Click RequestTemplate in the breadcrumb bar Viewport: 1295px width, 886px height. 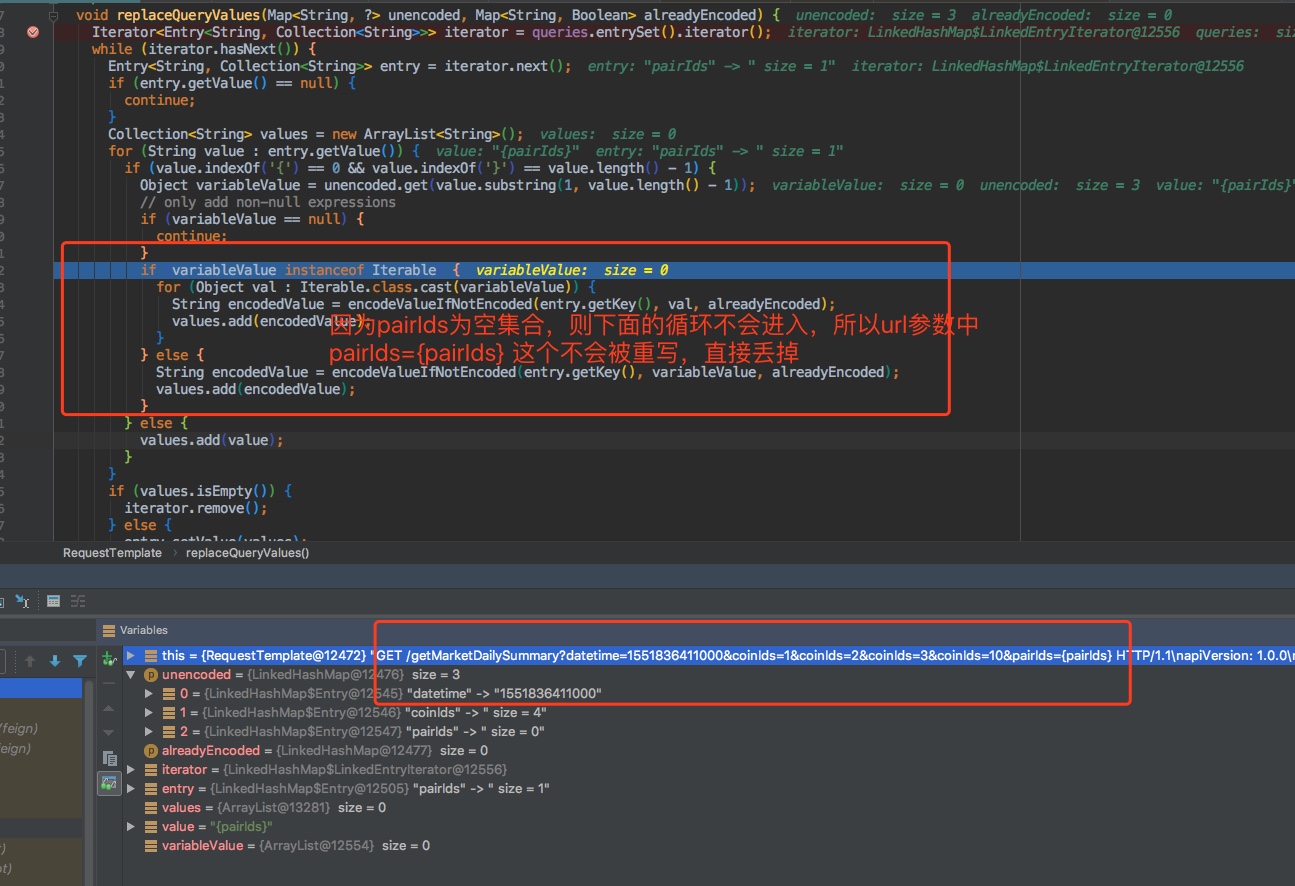(112, 552)
